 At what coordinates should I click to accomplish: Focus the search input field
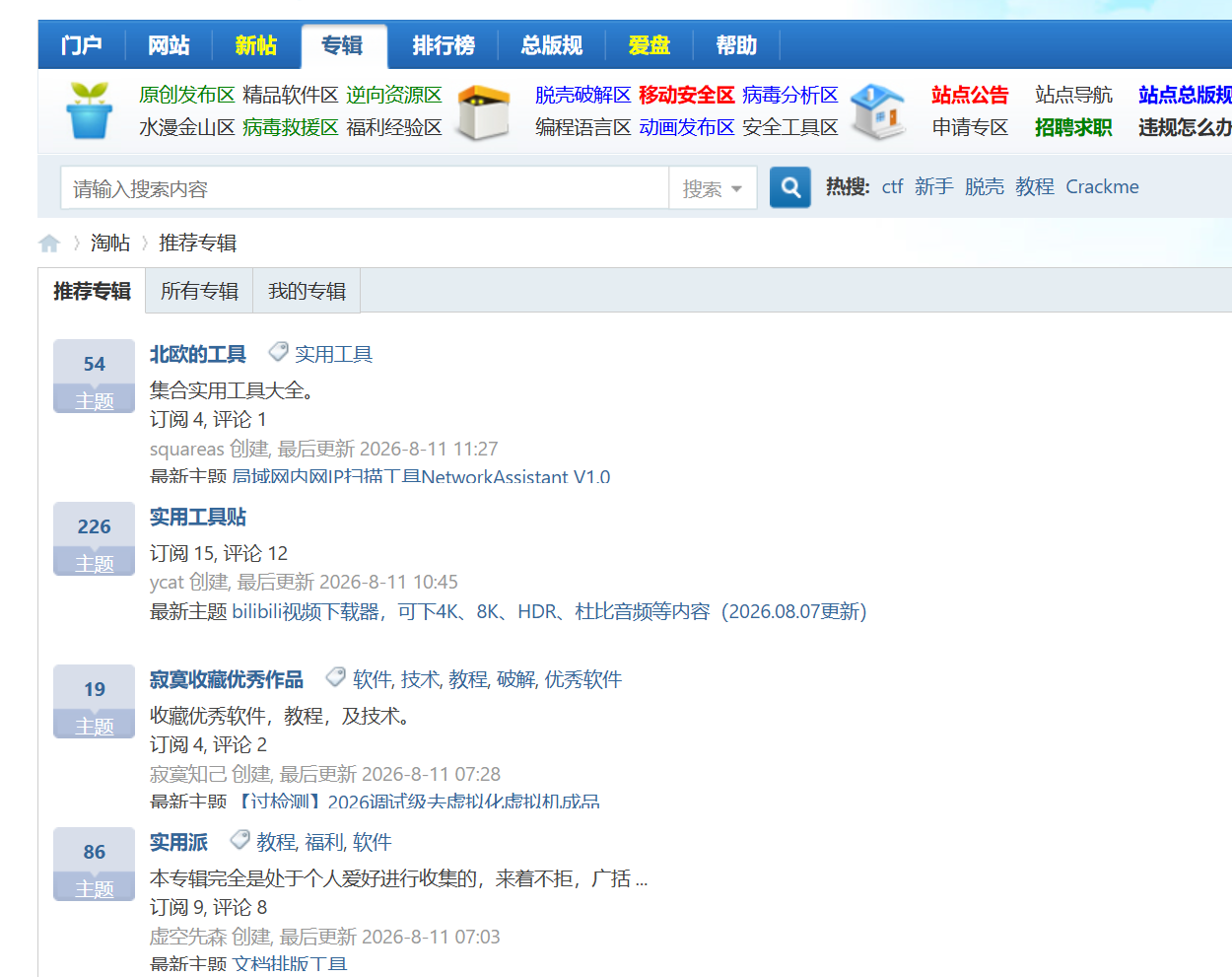365,188
